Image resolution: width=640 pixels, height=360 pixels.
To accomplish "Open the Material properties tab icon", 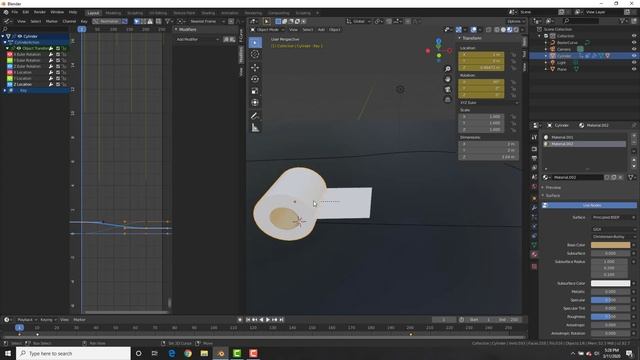I will tap(534, 254).
